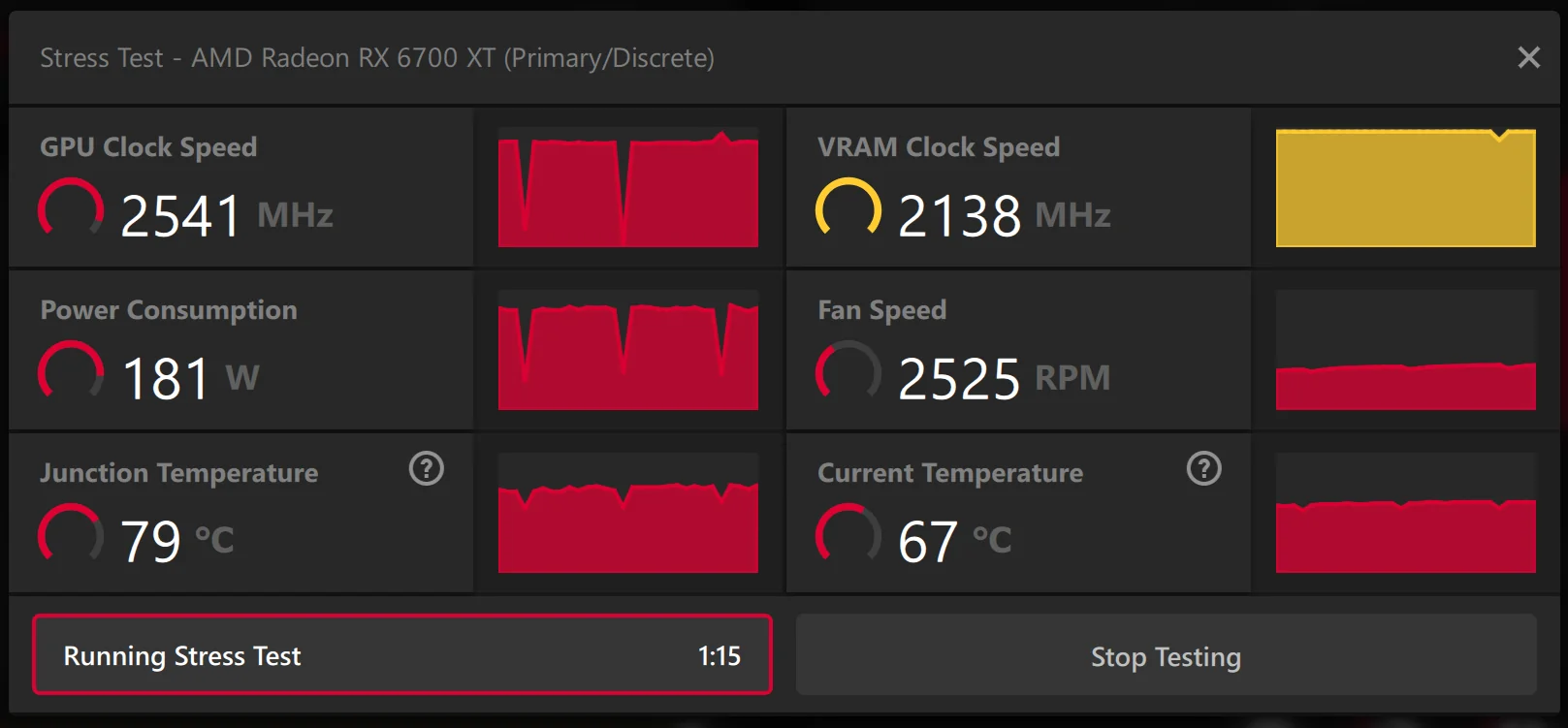Open the Fan Speed history graph

tap(1405, 352)
